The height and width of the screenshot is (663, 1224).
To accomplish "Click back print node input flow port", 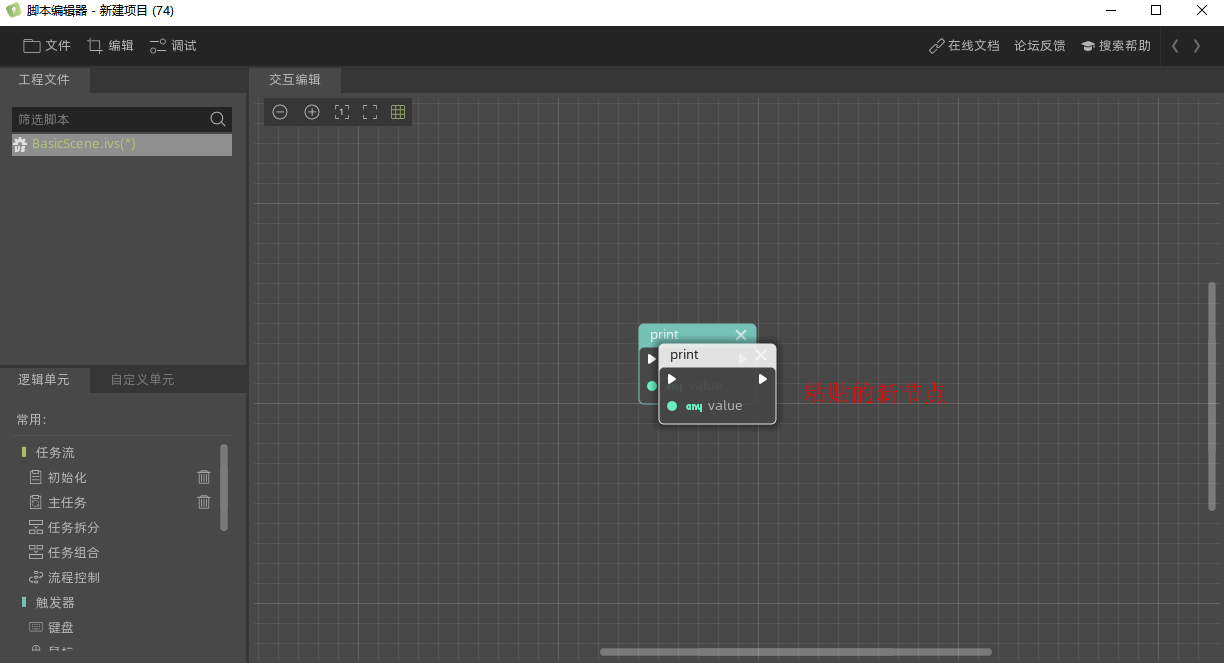I will tap(651, 359).
